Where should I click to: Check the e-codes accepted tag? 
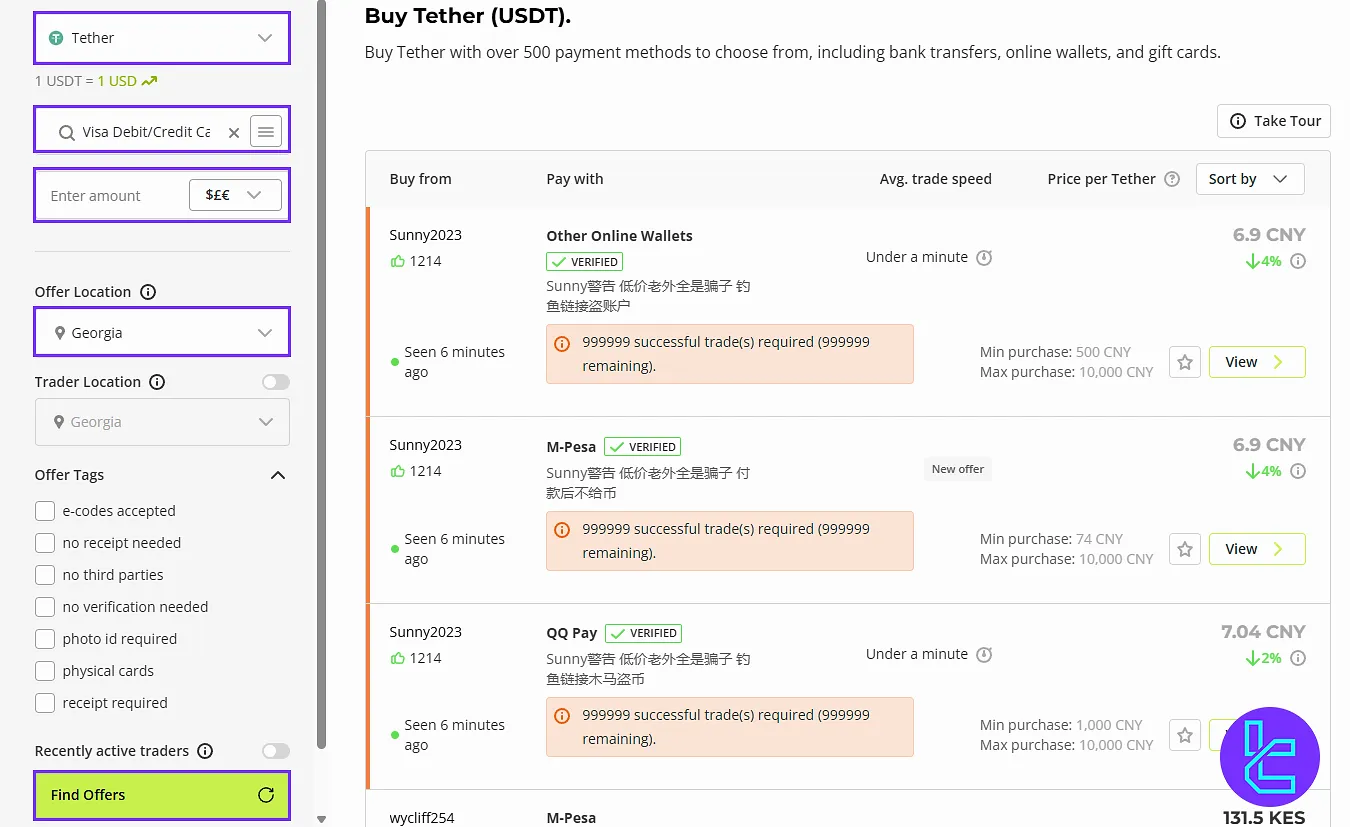tap(45, 511)
